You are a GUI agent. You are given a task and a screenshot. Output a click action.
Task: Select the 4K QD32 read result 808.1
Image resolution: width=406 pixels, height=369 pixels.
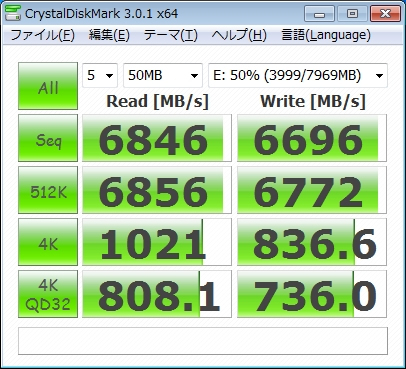pos(157,294)
